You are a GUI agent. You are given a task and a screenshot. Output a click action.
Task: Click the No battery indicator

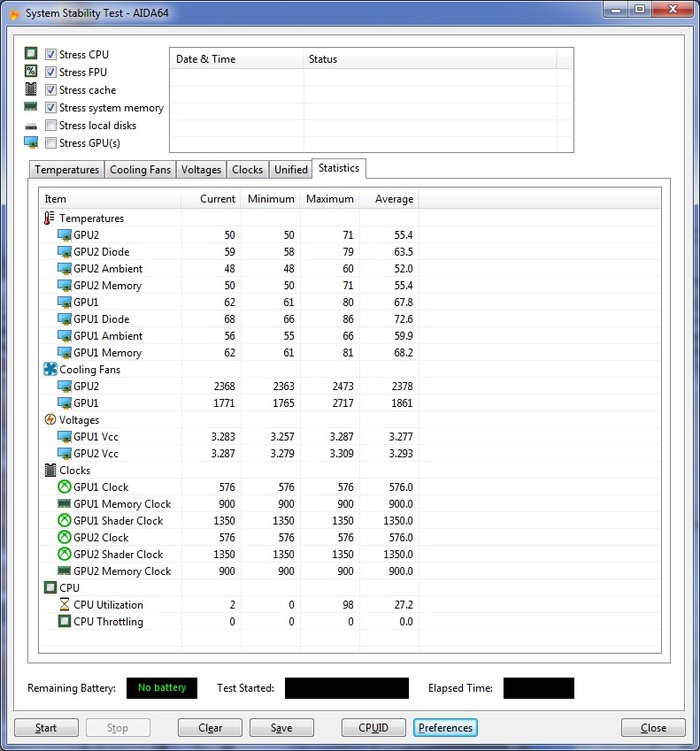tap(162, 688)
